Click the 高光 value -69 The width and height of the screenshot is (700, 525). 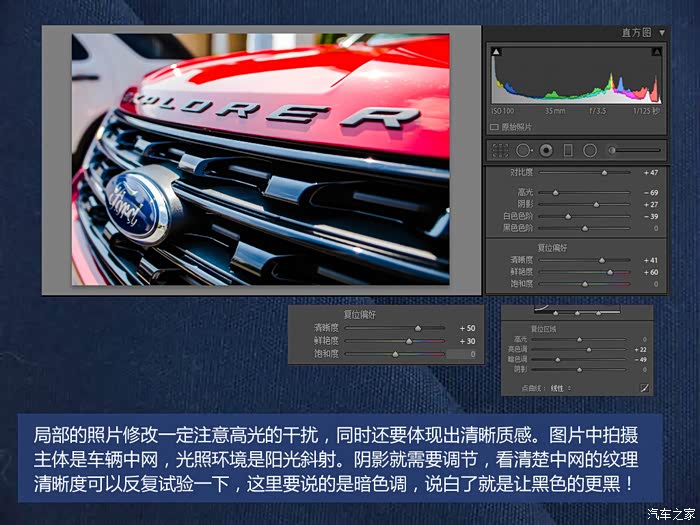pyautogui.click(x=651, y=192)
